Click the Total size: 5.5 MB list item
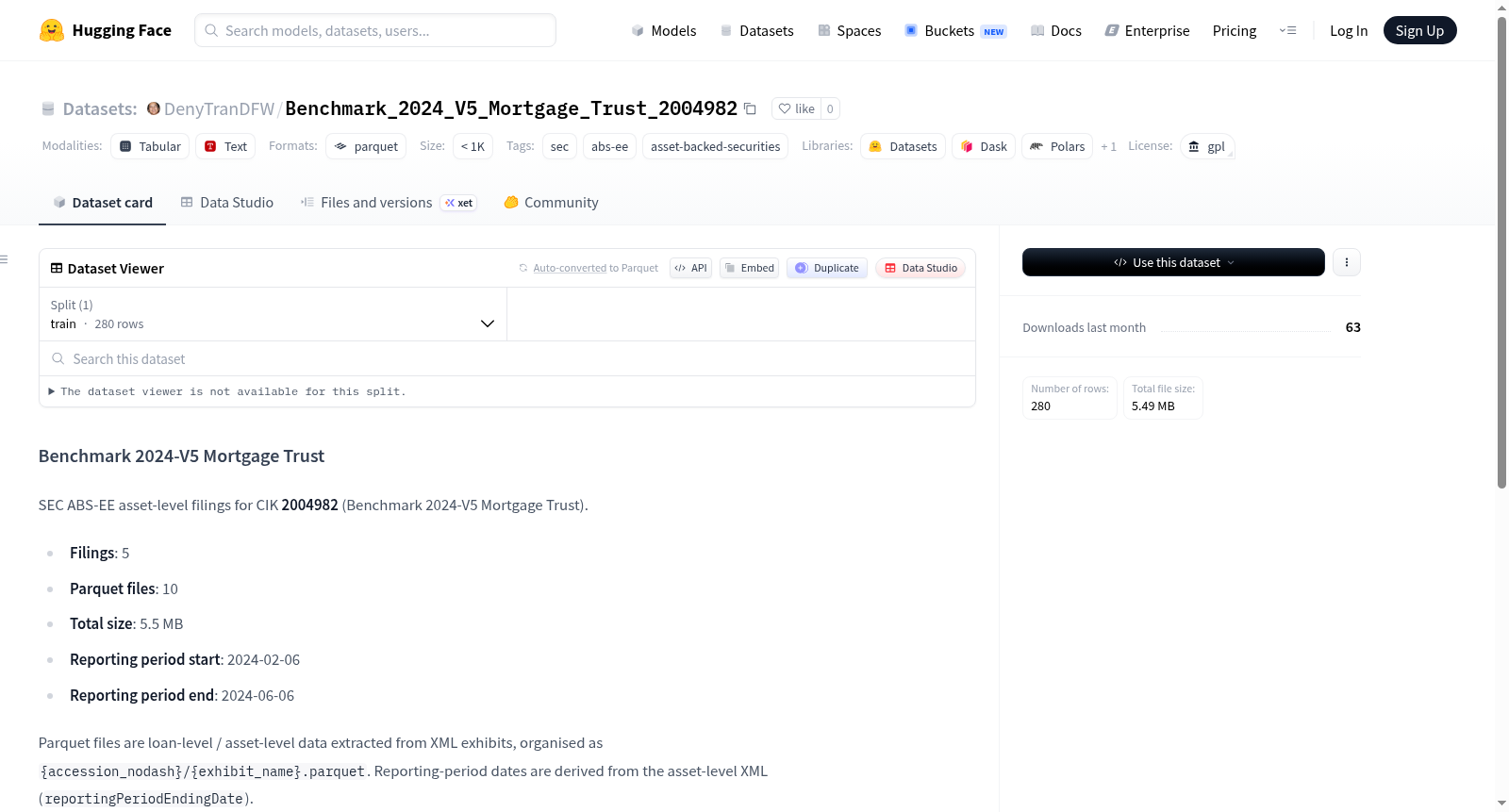This screenshot has height=812, width=1509. click(126, 623)
